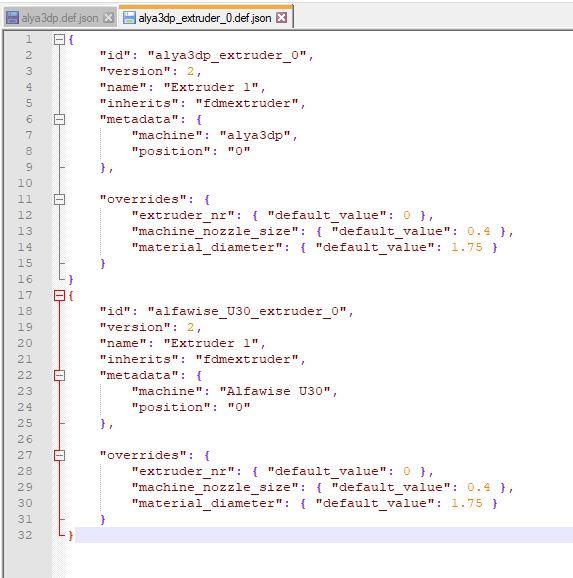Click the "metadata" key on line 6

pyautogui.click(x=139, y=119)
